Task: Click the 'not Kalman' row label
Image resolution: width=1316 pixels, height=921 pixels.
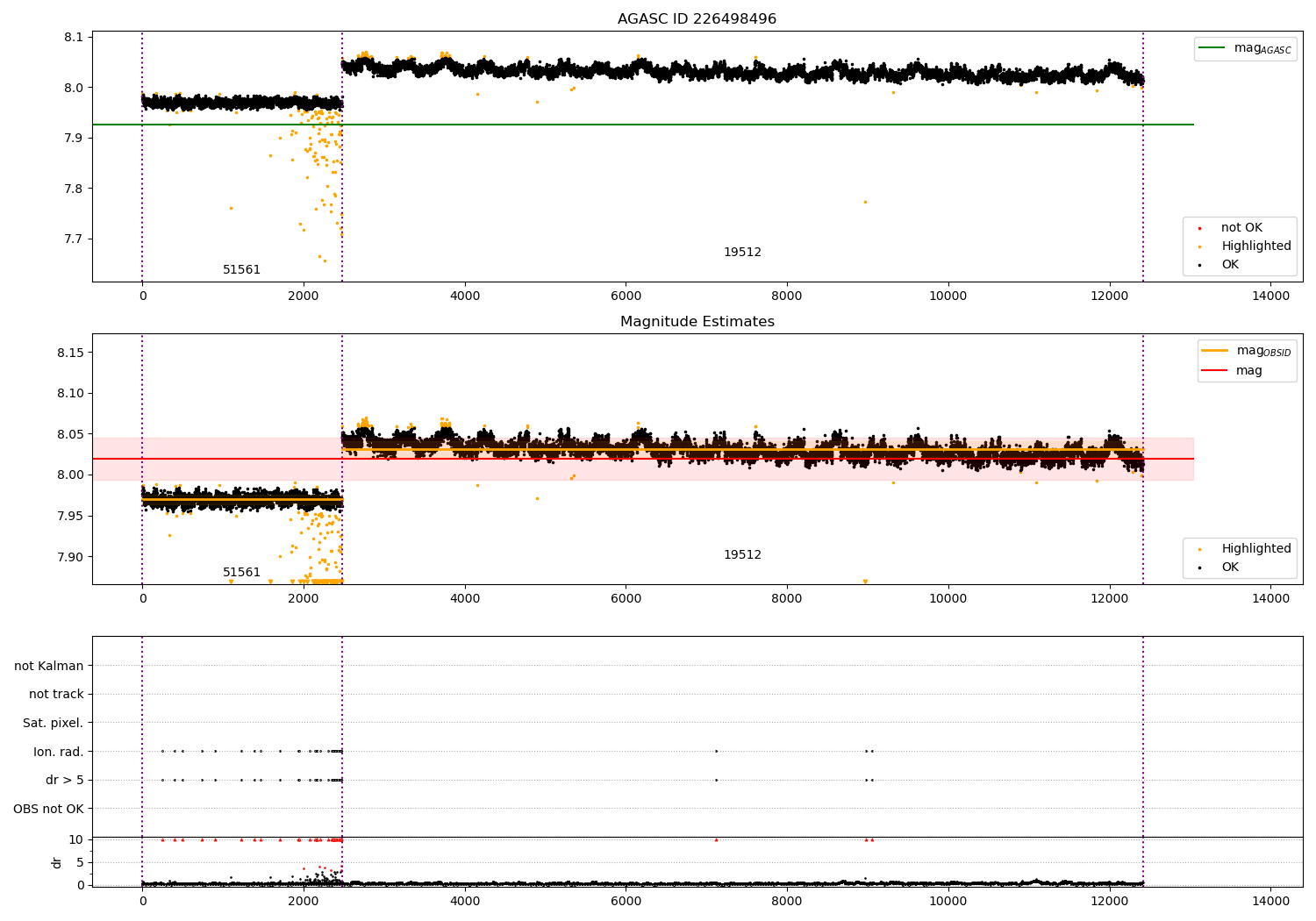Action: [49, 666]
